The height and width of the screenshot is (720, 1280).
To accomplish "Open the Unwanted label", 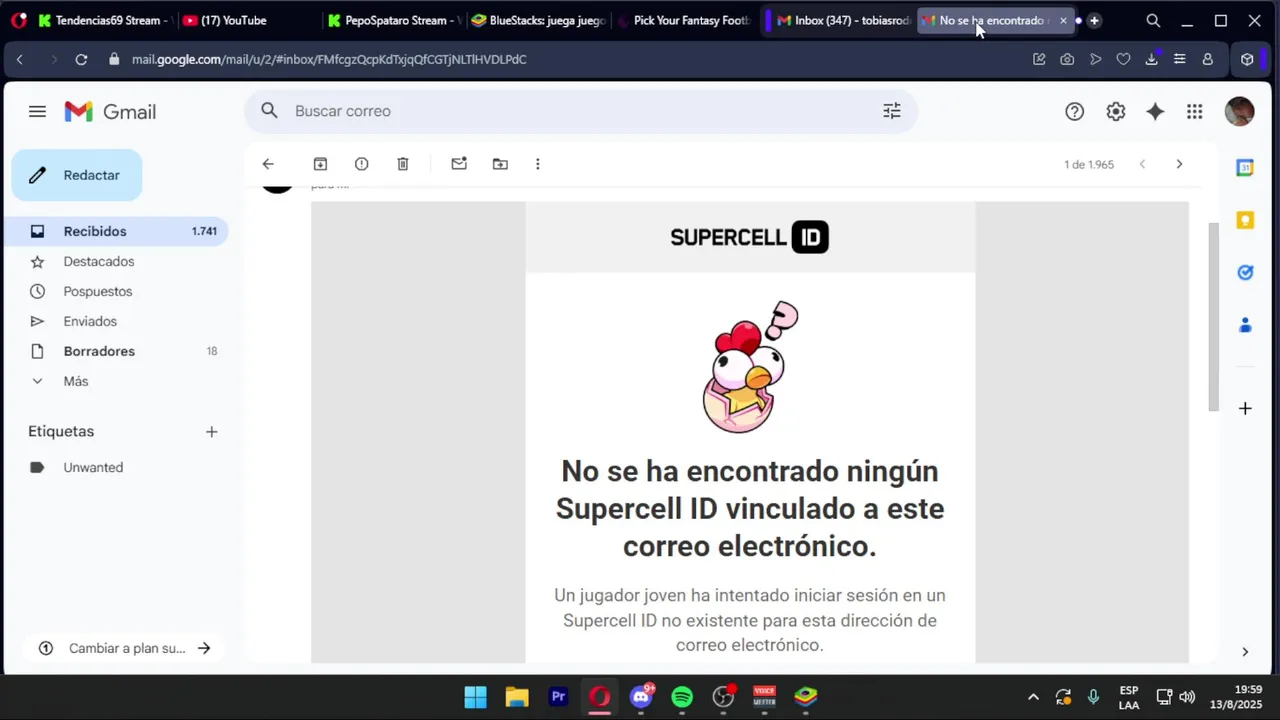I will tap(93, 467).
